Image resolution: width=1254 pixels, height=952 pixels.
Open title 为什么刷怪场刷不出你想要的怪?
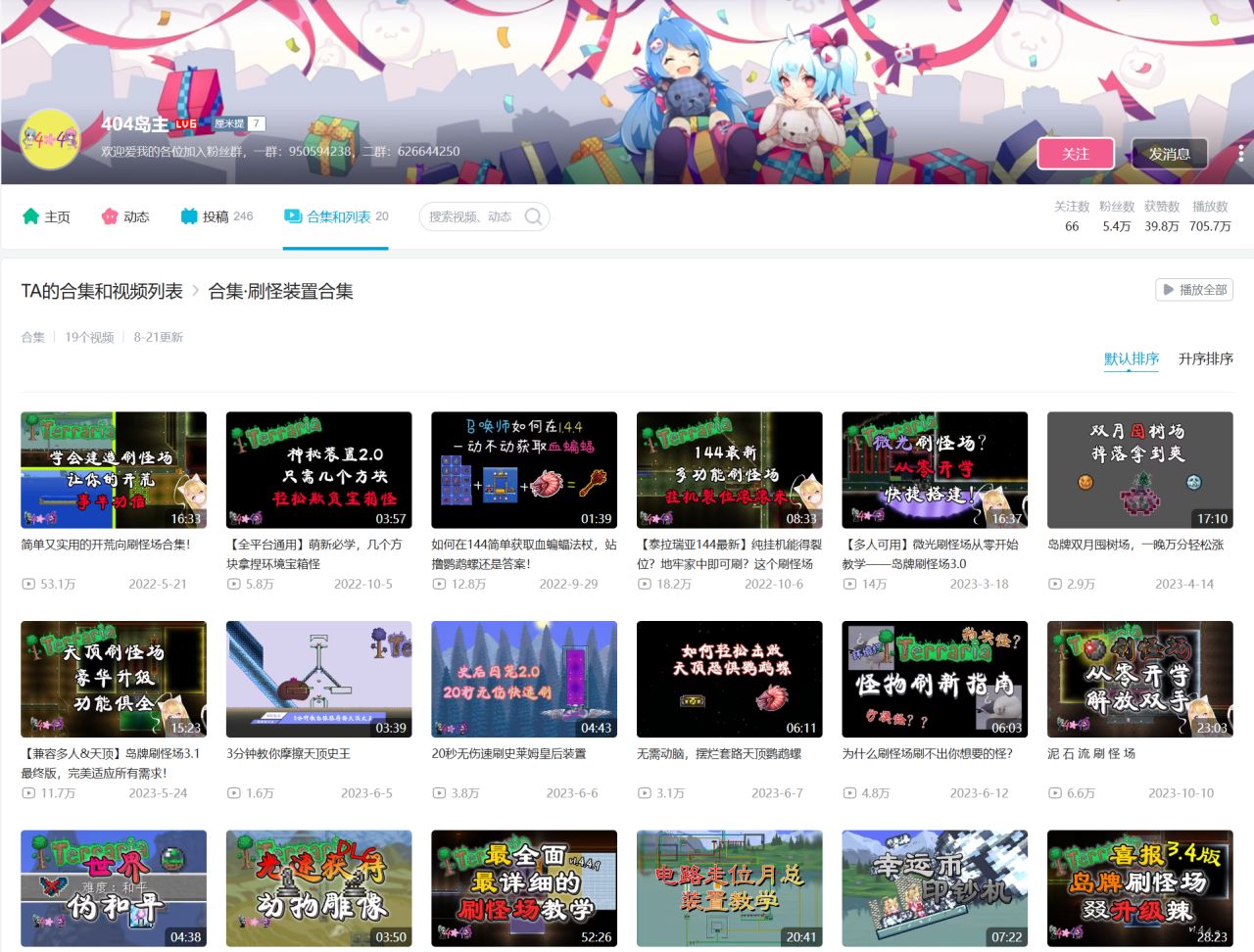pos(928,754)
